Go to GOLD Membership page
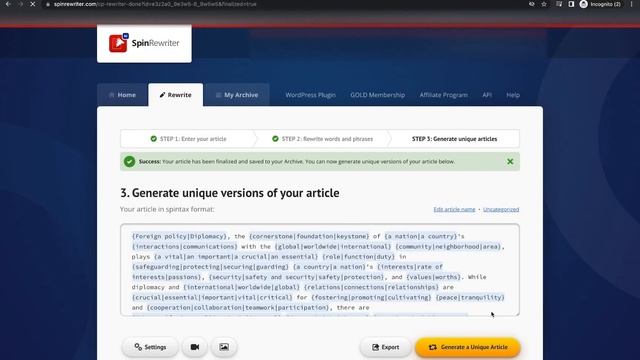Viewport: 640px width, 360px height. coord(378,95)
